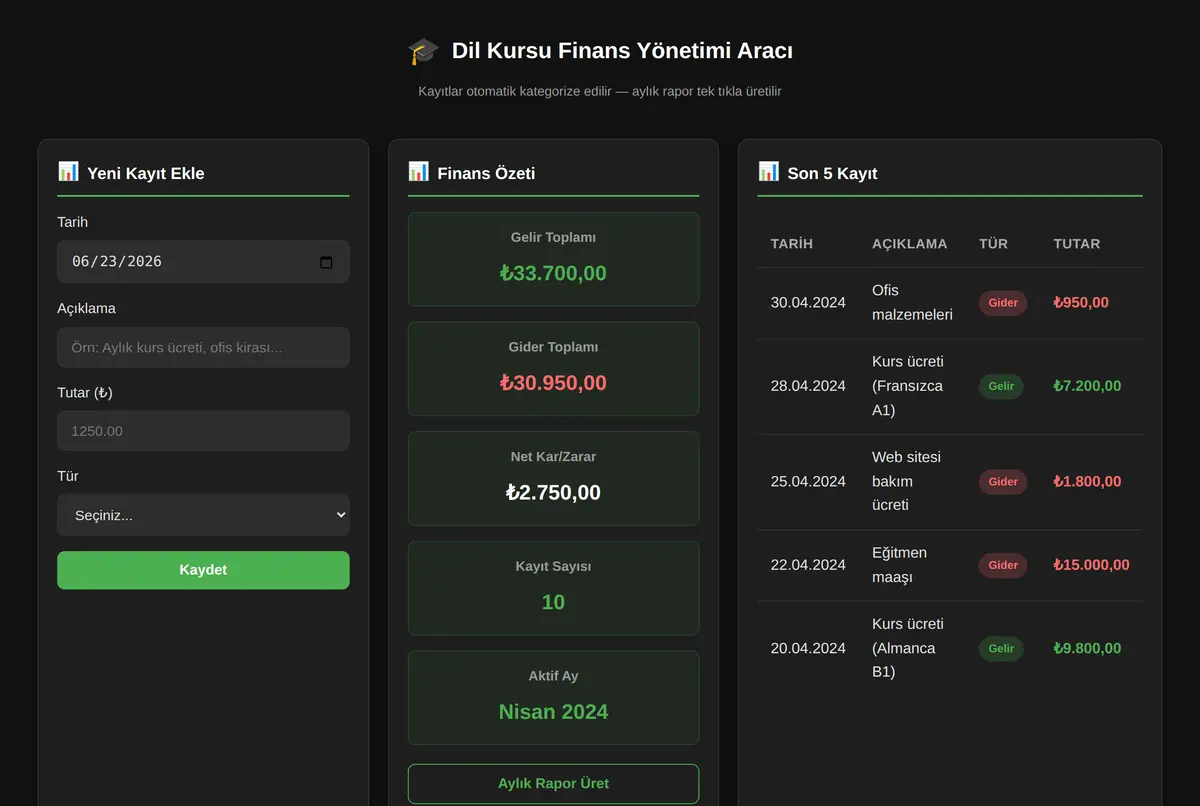Click the amount ₺7.200,00

pos(1087,386)
